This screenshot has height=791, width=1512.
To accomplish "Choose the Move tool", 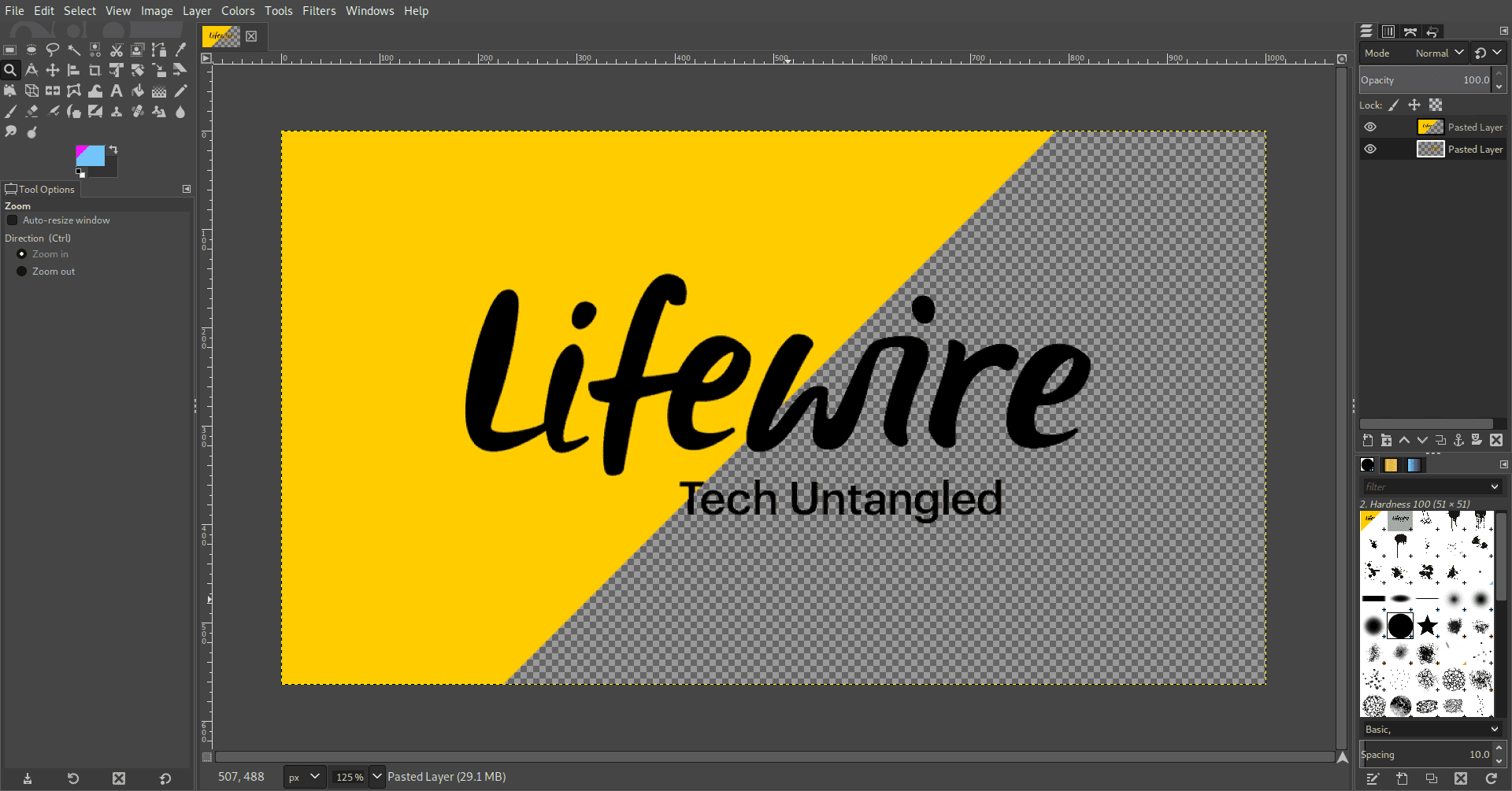I will tap(53, 70).
